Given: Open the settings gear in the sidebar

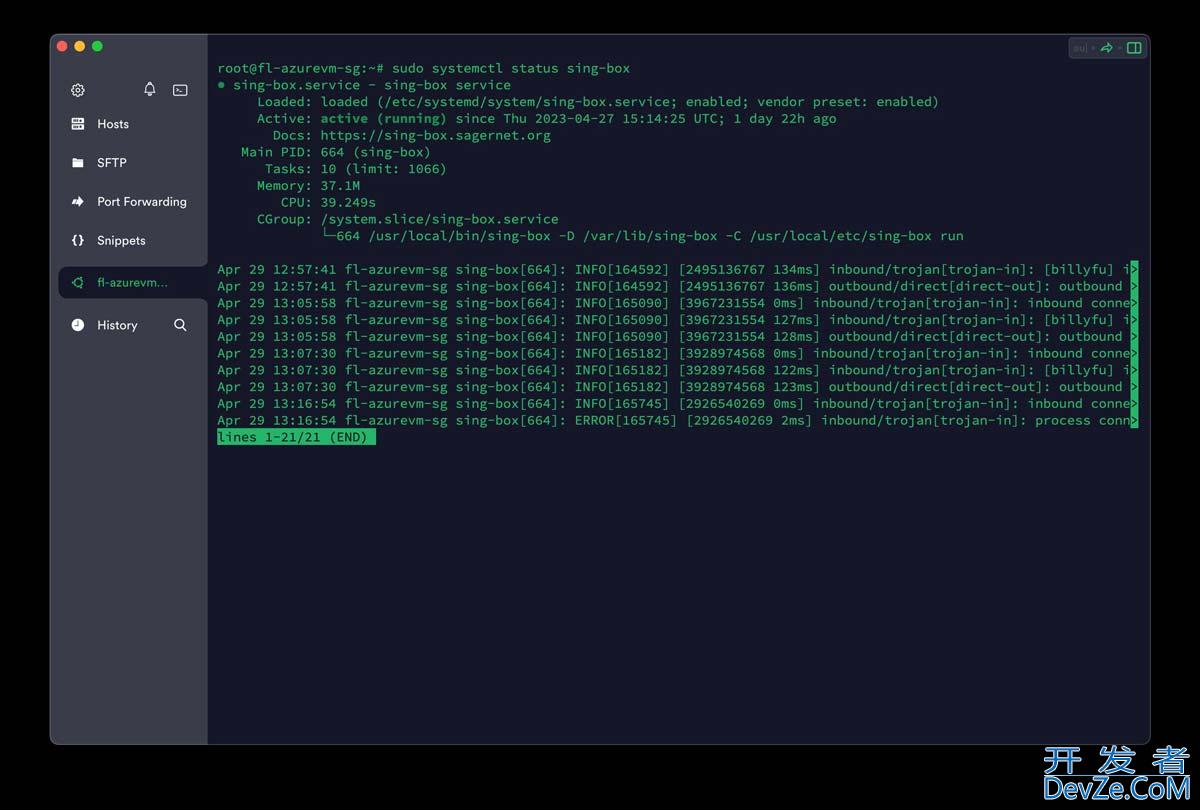Looking at the screenshot, I should (x=78, y=90).
